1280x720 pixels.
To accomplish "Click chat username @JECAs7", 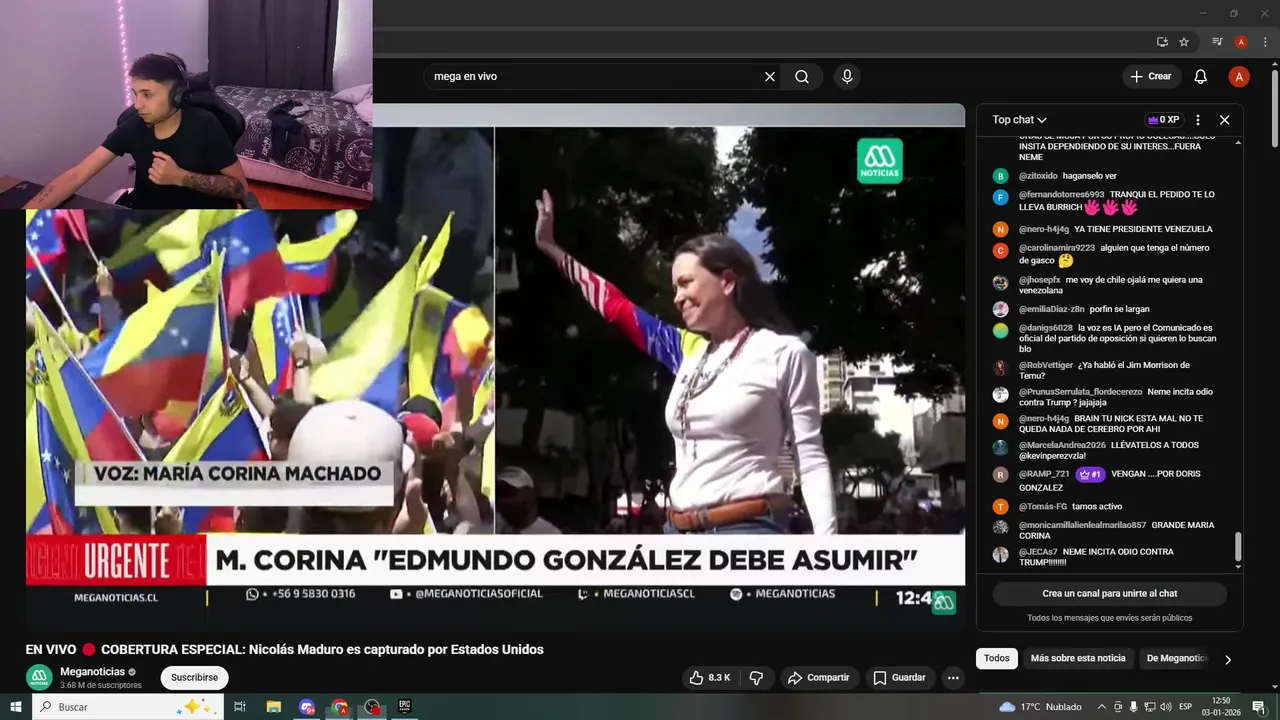I will [x=1038, y=552].
